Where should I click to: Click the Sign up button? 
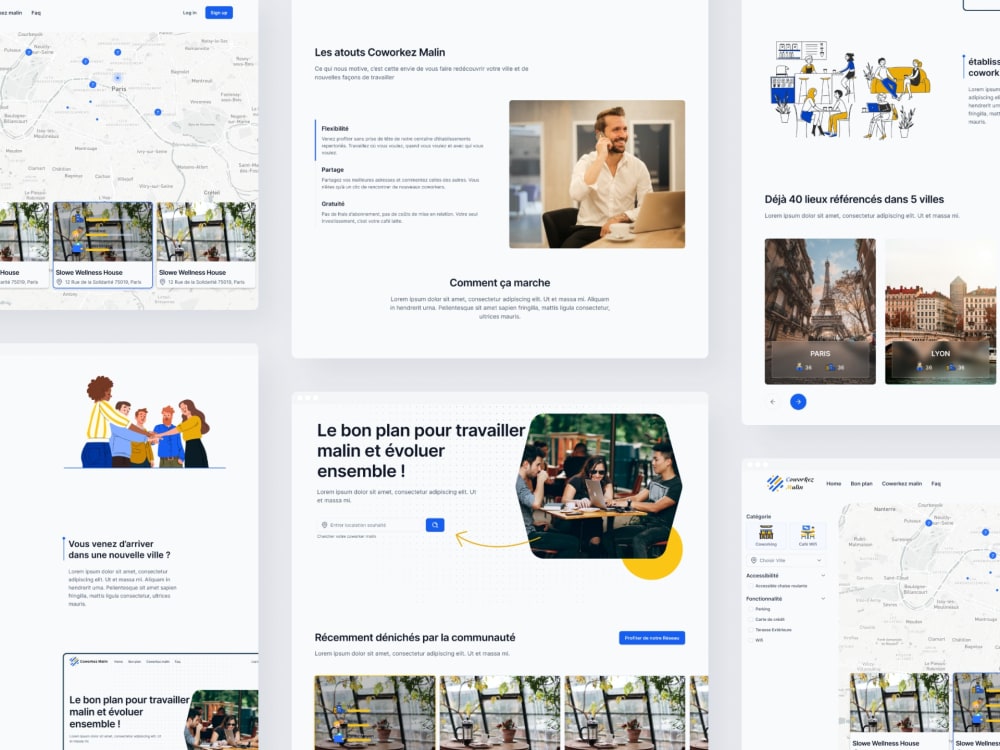pos(219,13)
